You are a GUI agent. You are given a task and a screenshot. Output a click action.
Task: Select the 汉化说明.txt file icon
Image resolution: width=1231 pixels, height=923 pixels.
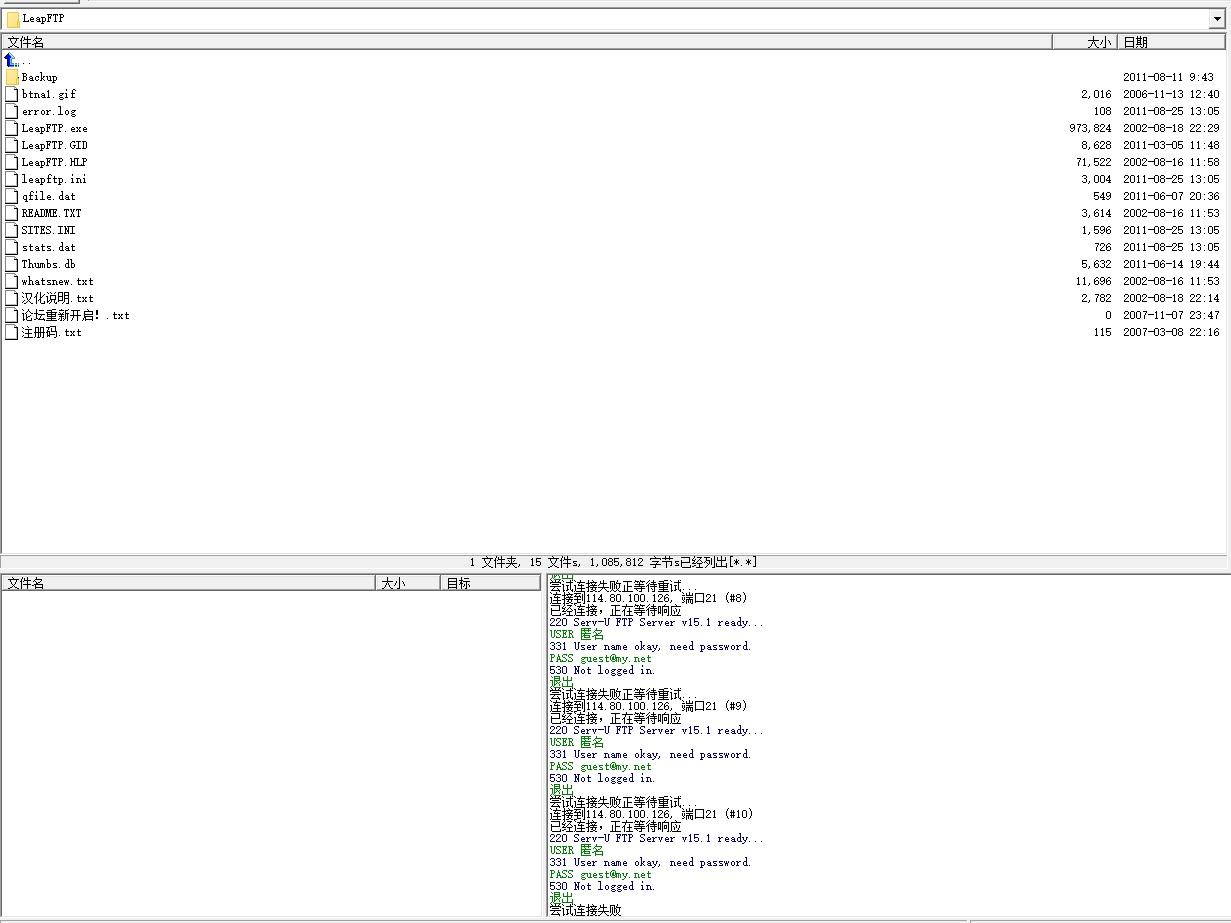12,298
